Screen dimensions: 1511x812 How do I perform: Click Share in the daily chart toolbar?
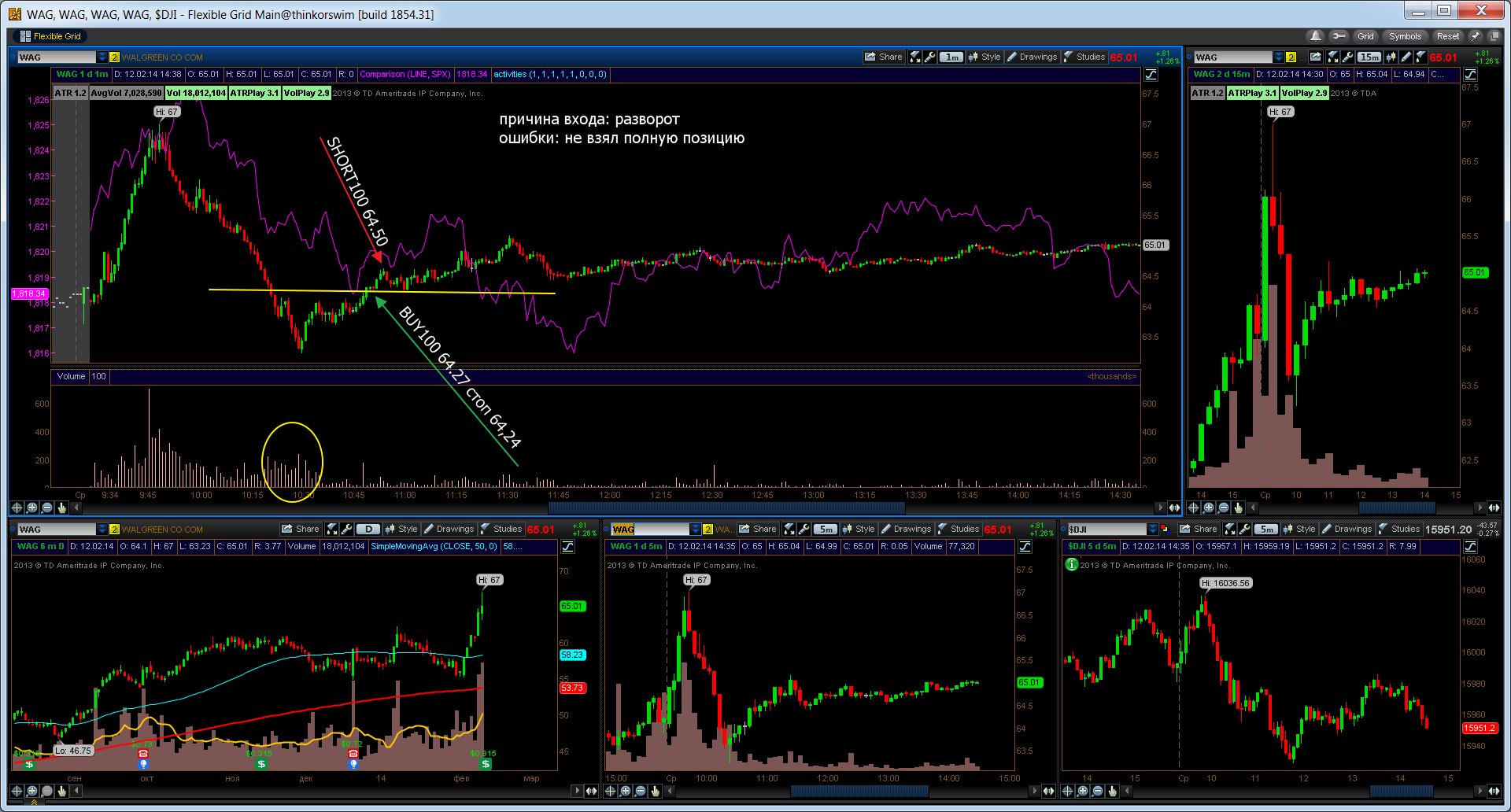(x=301, y=529)
